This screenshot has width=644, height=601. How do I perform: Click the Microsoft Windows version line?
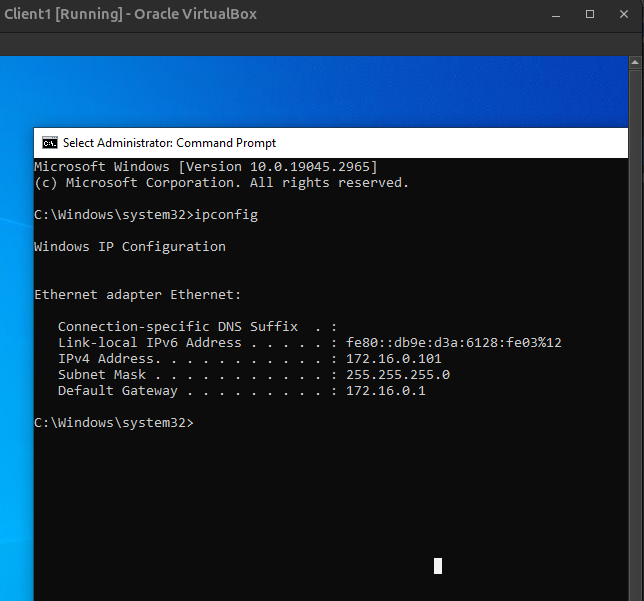205,167
